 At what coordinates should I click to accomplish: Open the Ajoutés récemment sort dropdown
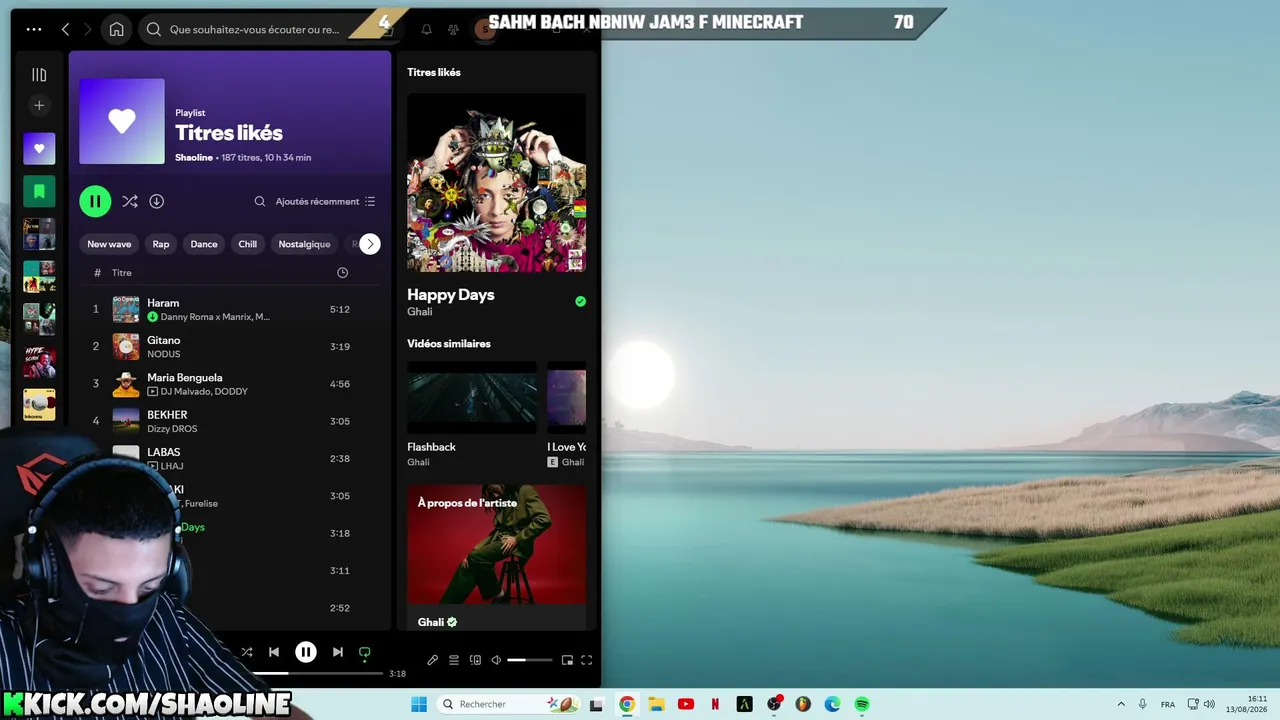[x=326, y=201]
